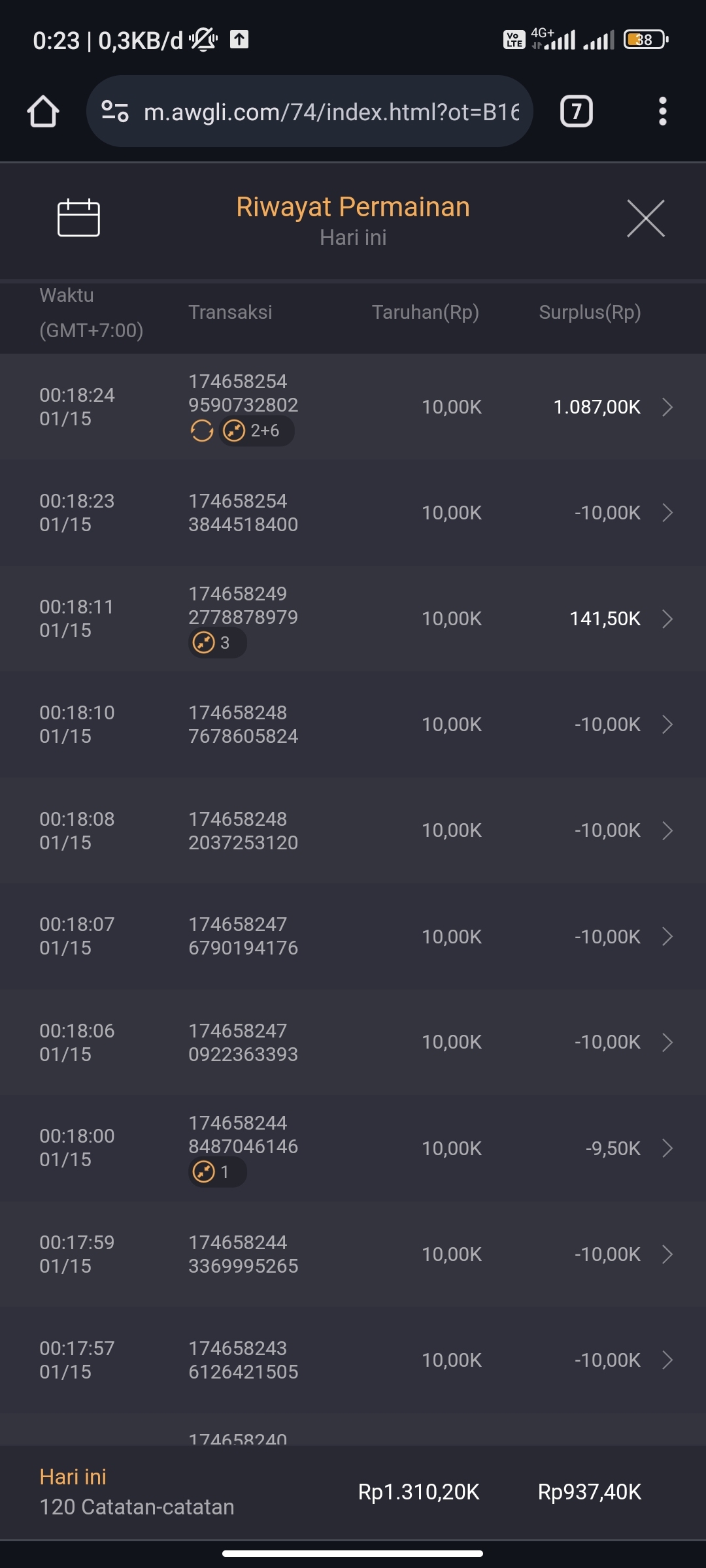This screenshot has height=1568, width=706.
Task: Expand the 141,50K surplus row chevron
Action: [667, 619]
